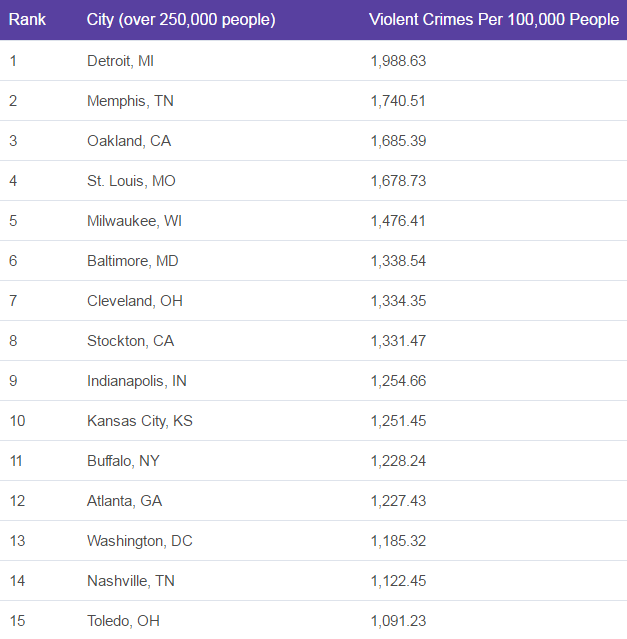This screenshot has height=639, width=627.
Task: Select the Kansas City, KS cell
Action: [x=139, y=421]
